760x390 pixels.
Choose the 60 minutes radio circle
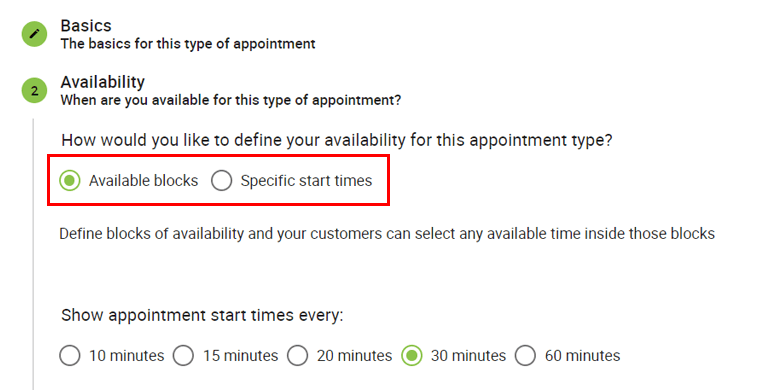coord(525,356)
